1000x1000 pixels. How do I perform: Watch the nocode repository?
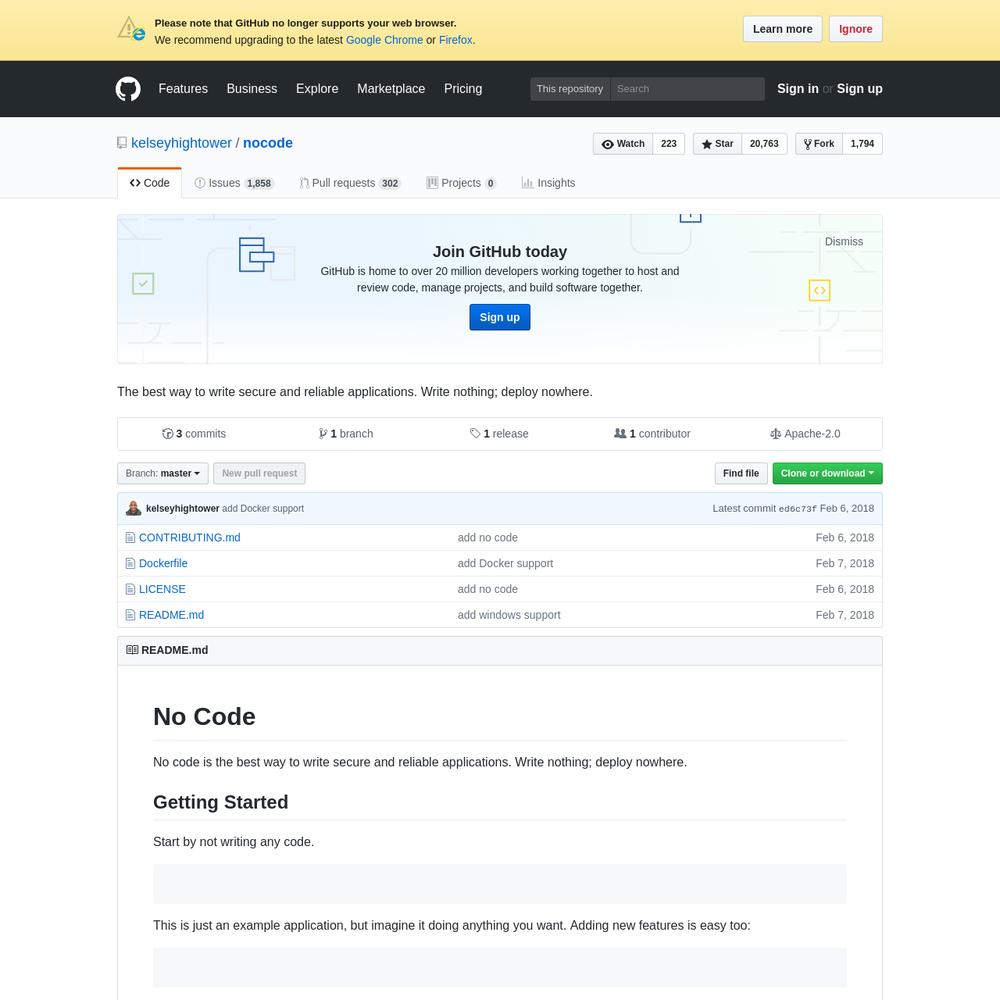623,143
